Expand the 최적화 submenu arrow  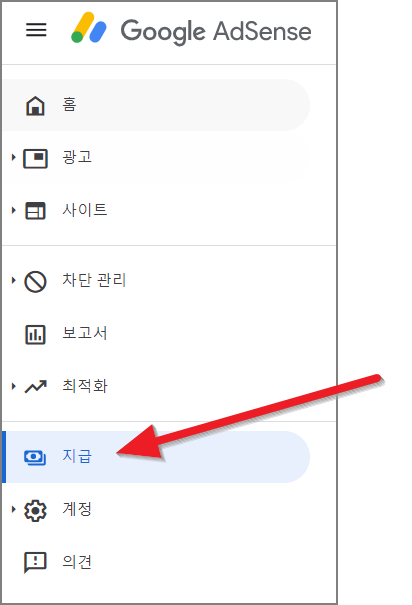14,386
